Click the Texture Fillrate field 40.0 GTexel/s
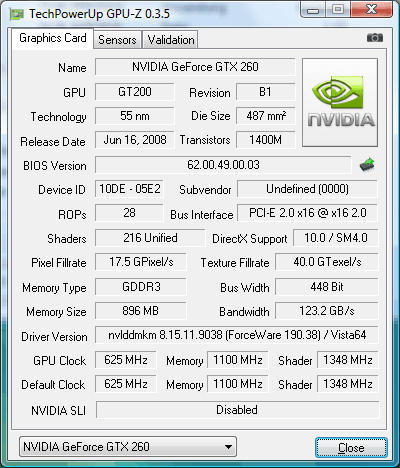 (x=327, y=262)
